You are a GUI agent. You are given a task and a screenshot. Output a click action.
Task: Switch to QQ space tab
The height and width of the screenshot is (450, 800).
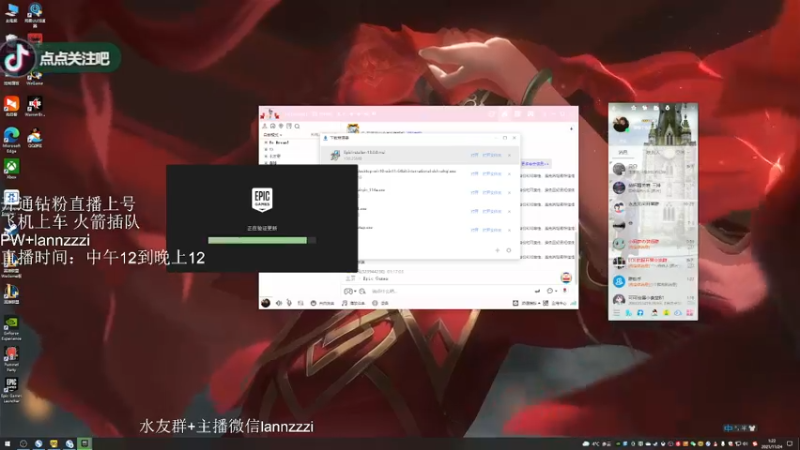tap(680, 152)
